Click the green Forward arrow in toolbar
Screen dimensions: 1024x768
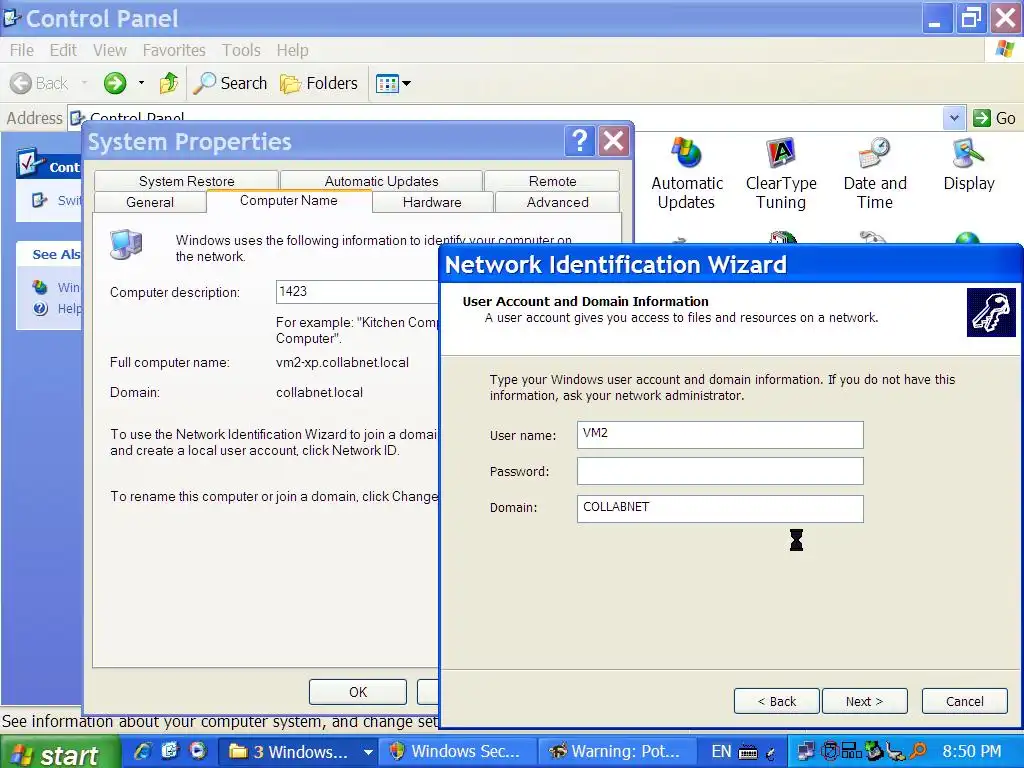pyautogui.click(x=115, y=83)
